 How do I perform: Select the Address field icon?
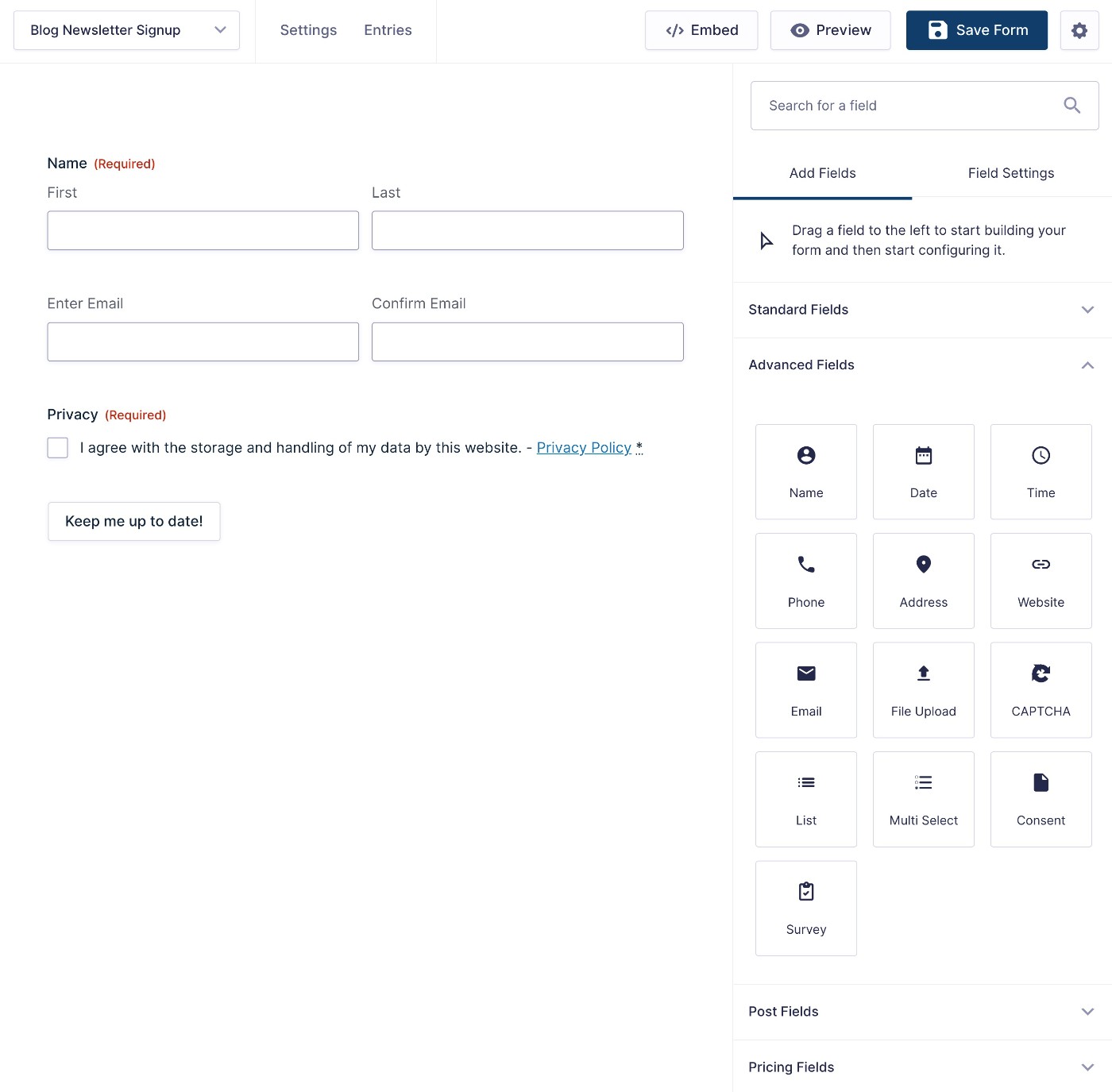(x=923, y=581)
